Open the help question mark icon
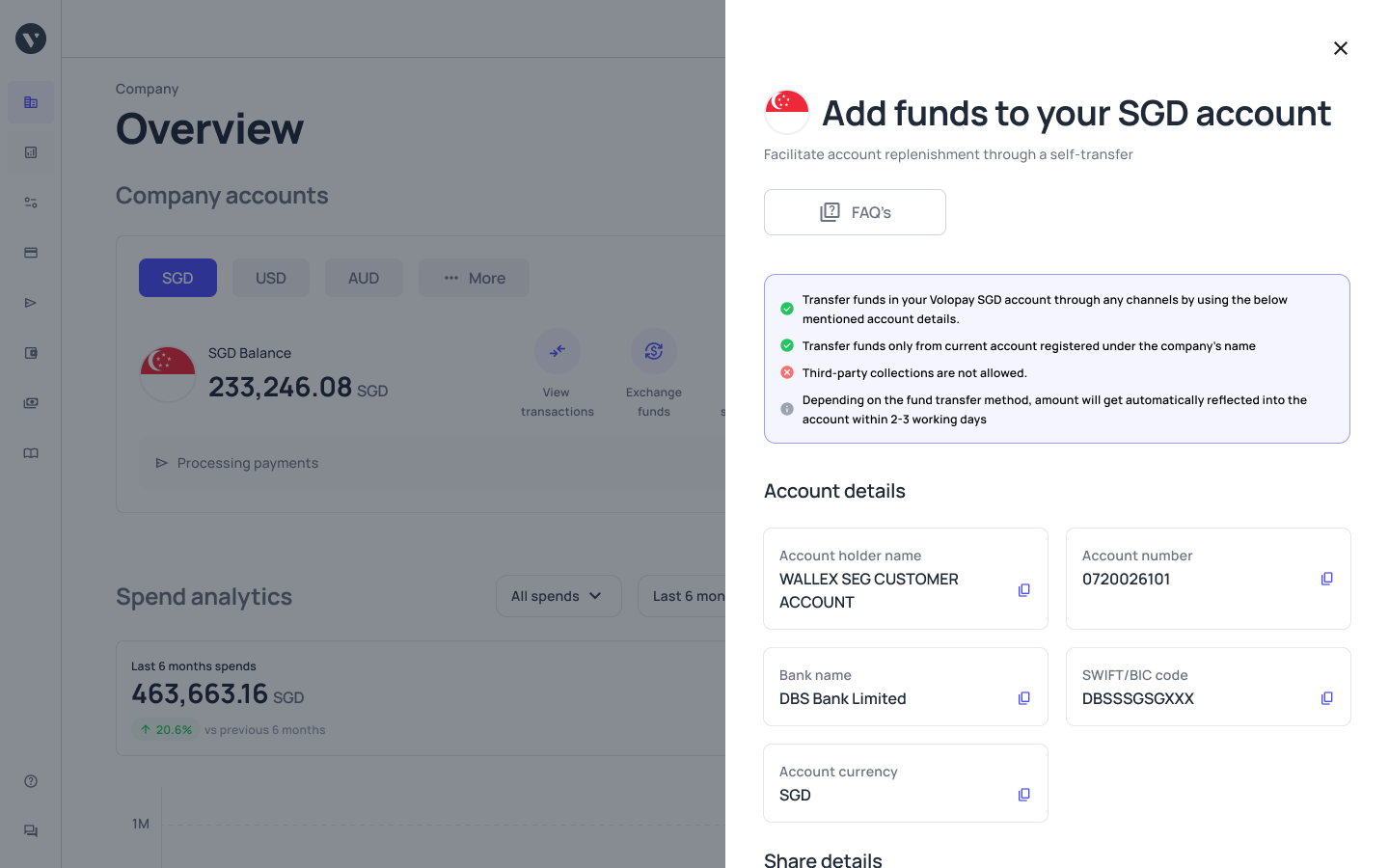This screenshot has width=1389, height=868. click(31, 781)
